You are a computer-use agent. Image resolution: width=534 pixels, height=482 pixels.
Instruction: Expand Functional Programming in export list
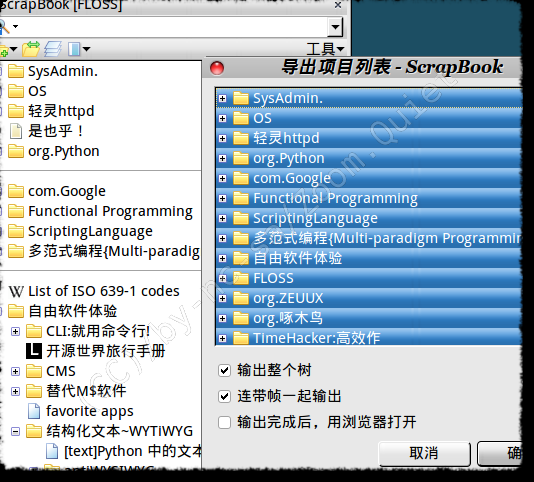(223, 198)
